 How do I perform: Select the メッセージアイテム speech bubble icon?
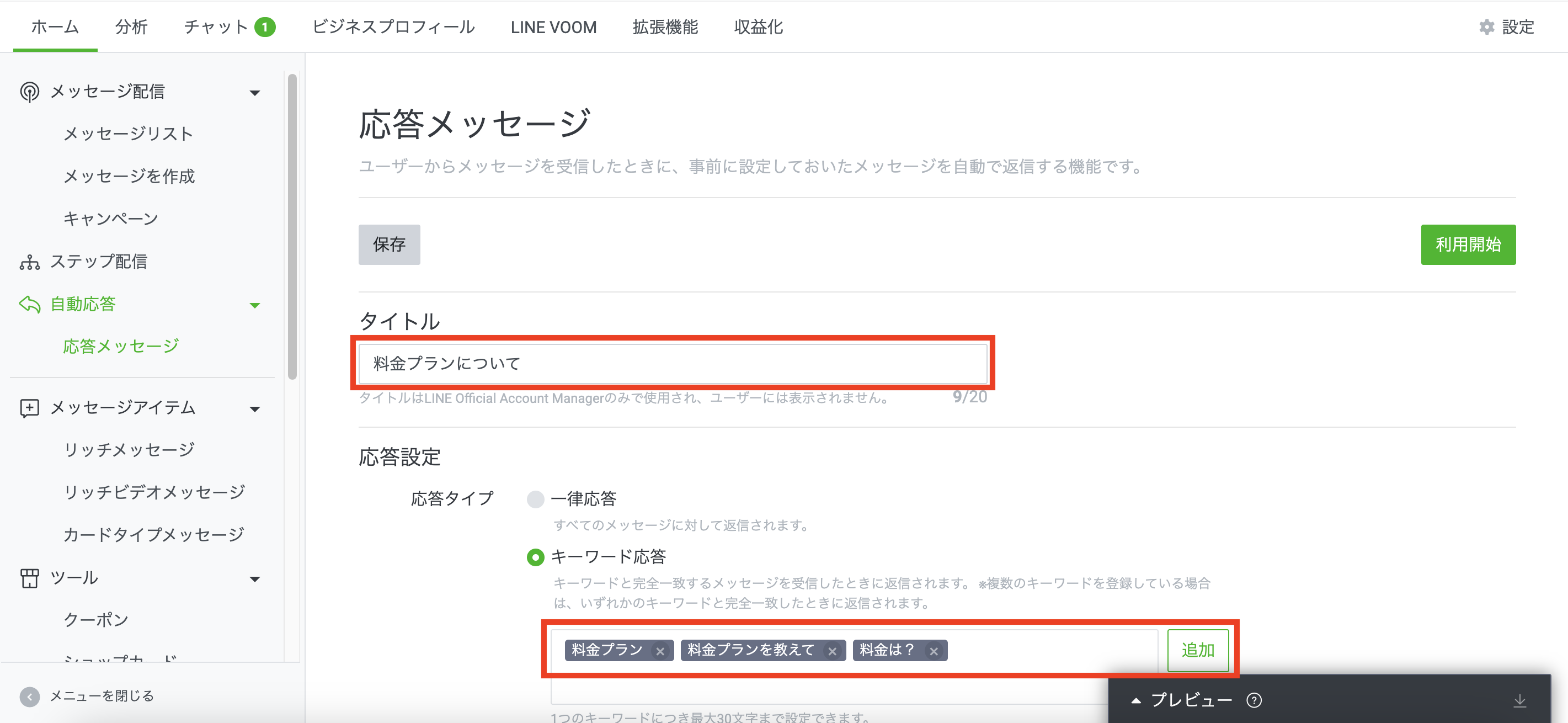pyautogui.click(x=29, y=407)
